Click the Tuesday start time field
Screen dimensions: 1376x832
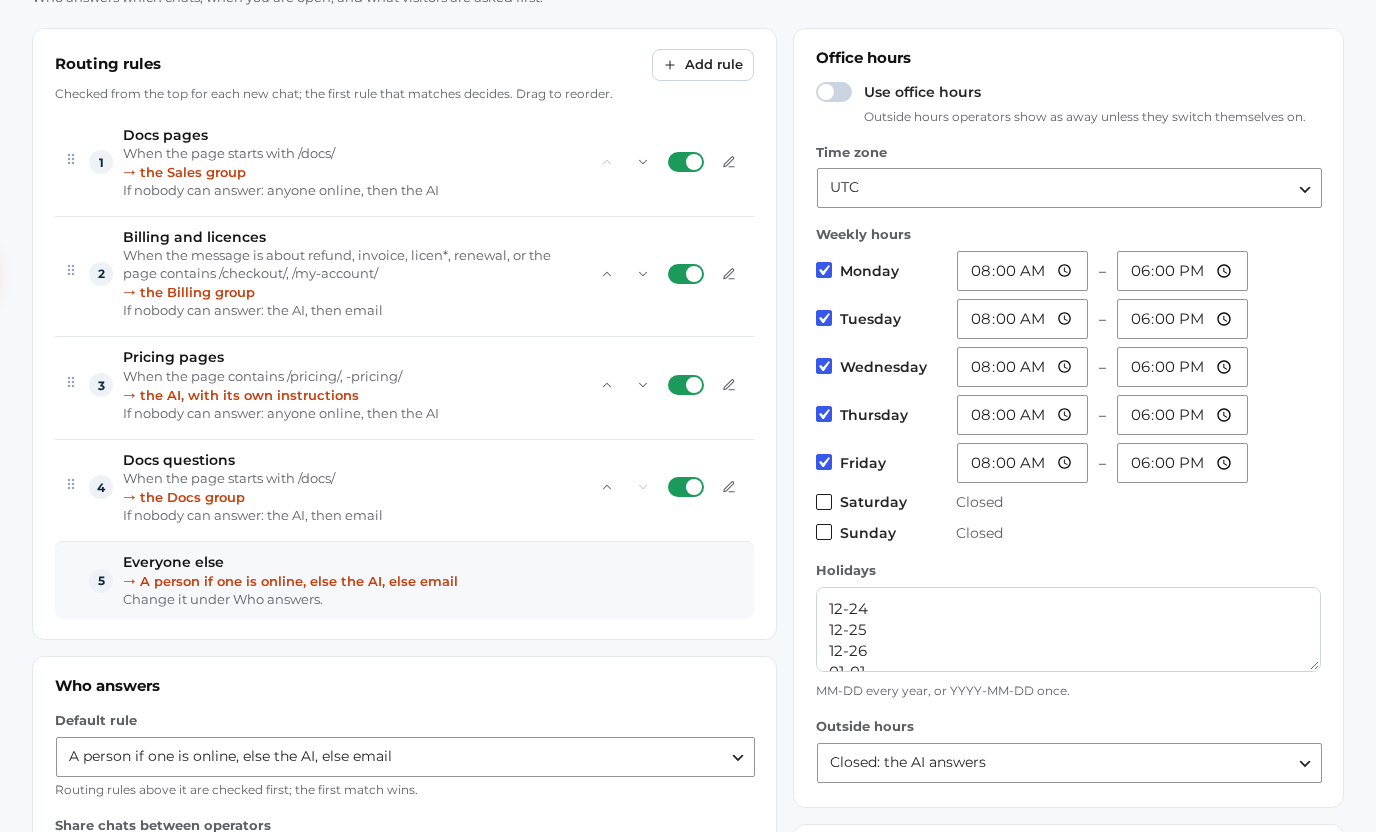pyautogui.click(x=1022, y=319)
